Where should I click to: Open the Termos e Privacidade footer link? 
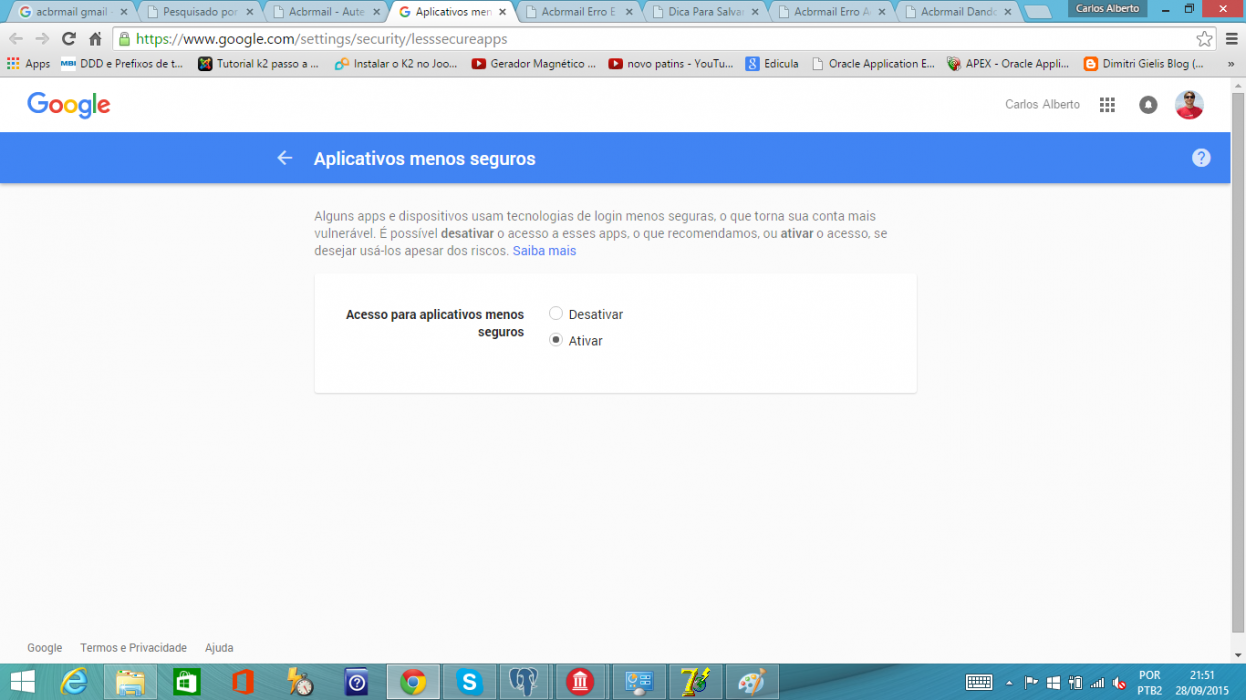[x=134, y=648]
